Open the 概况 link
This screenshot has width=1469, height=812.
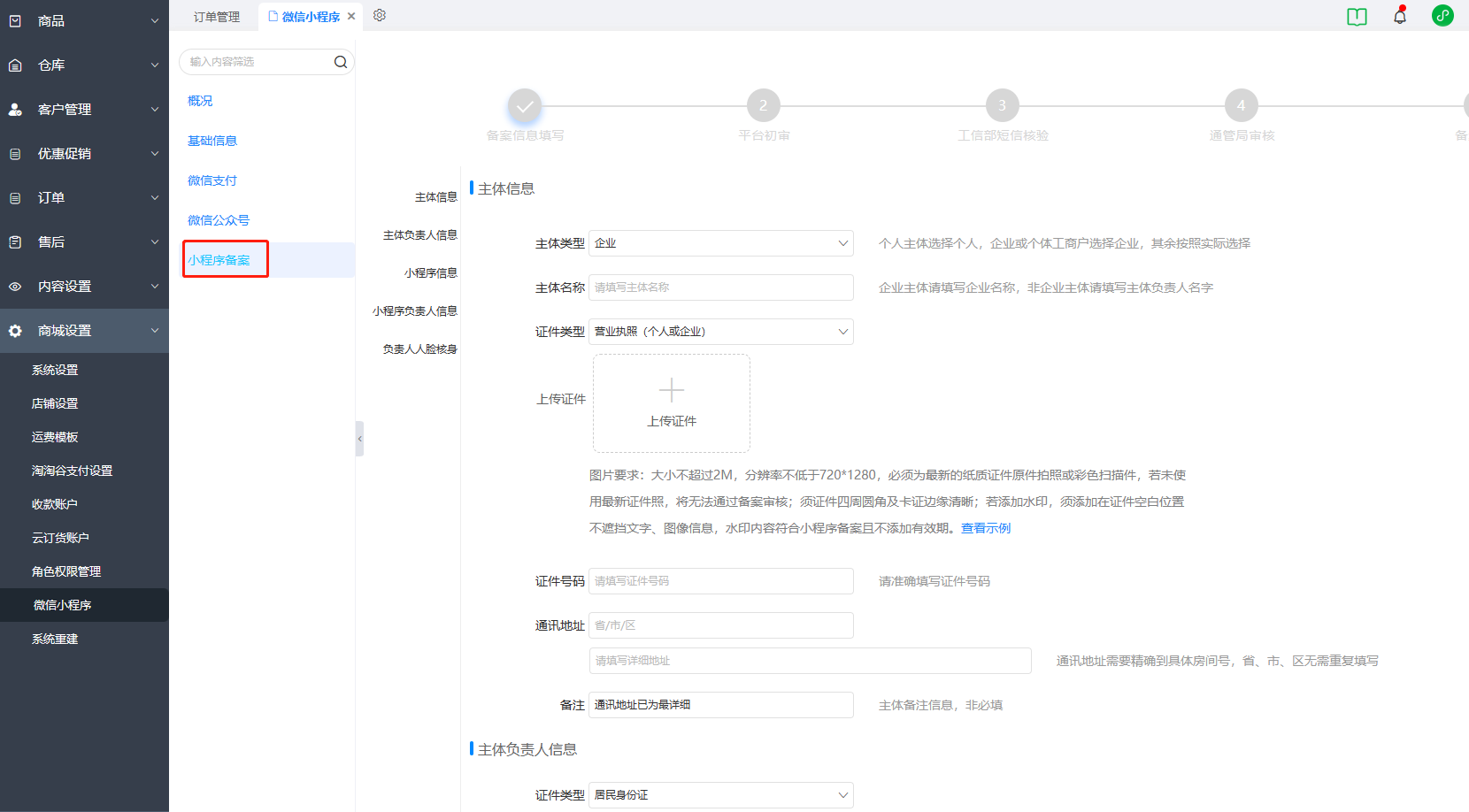[x=200, y=101]
